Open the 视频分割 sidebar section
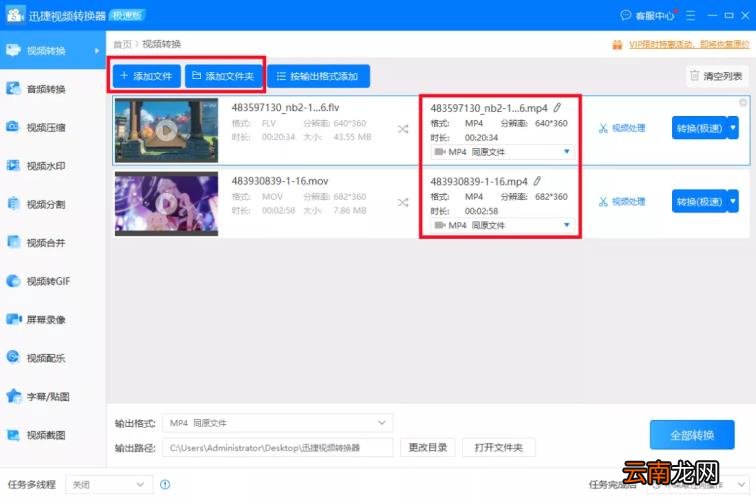Image resolution: width=756 pixels, height=501 pixels. coord(53,204)
